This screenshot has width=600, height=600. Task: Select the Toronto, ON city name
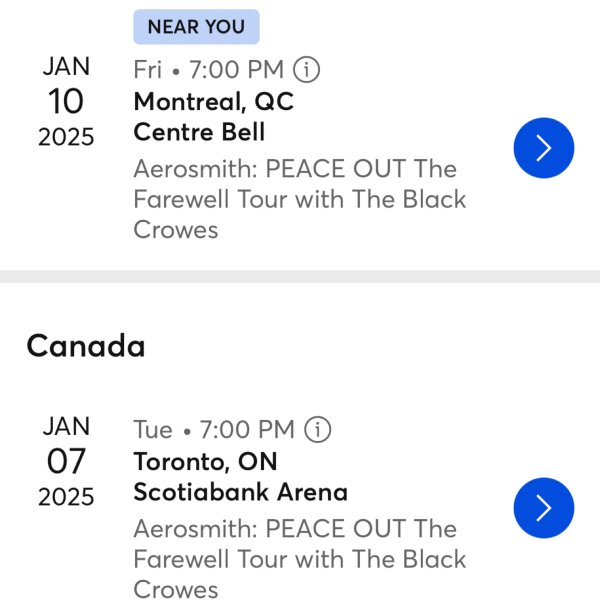(205, 461)
